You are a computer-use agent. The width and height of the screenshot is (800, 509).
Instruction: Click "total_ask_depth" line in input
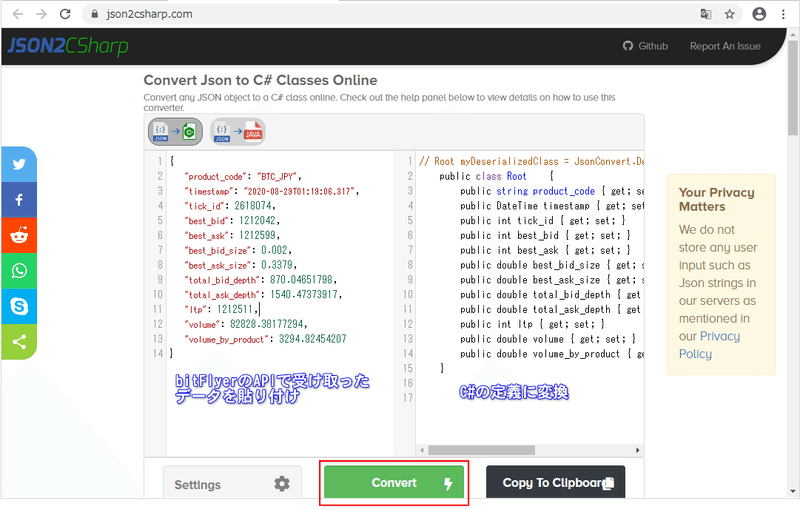point(263,295)
